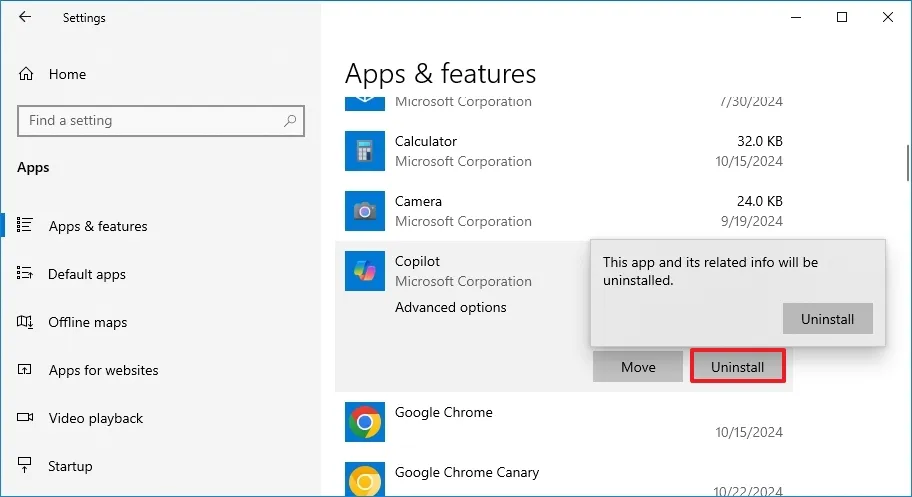This screenshot has height=497, width=912.
Task: Select the Calculator app name
Action: [x=426, y=141]
